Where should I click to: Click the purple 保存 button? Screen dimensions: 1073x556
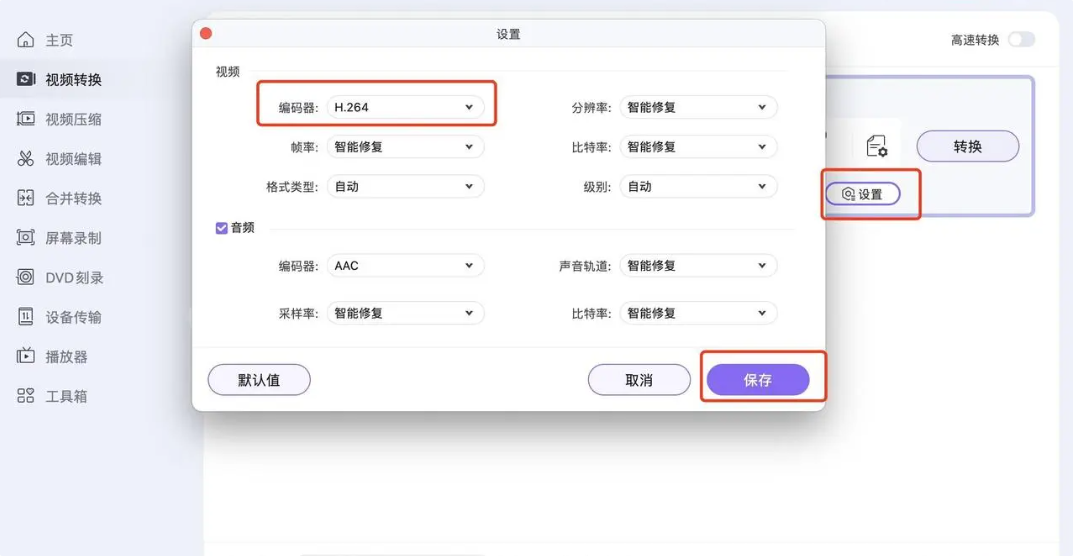click(758, 380)
